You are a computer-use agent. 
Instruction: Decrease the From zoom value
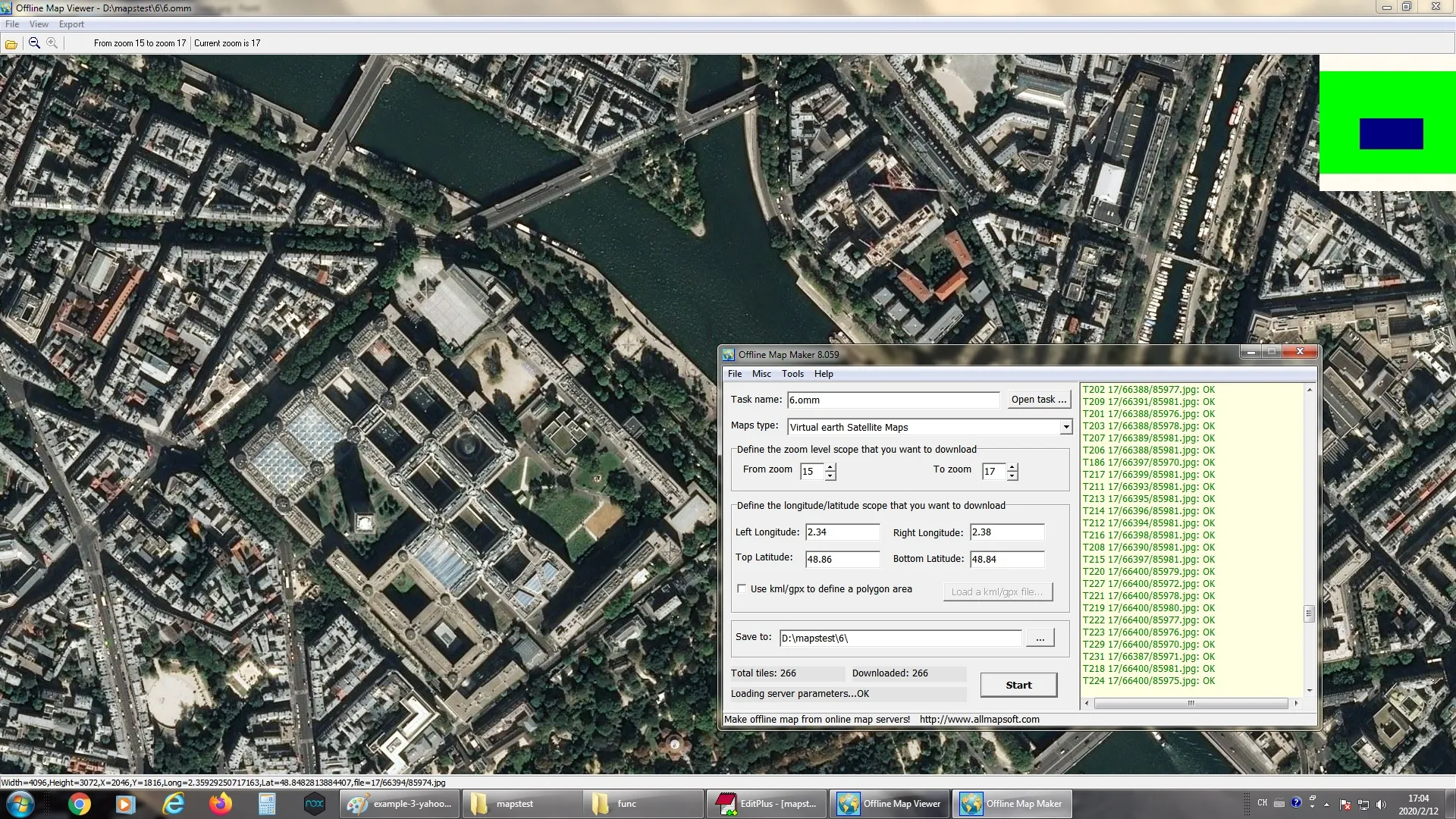point(830,475)
